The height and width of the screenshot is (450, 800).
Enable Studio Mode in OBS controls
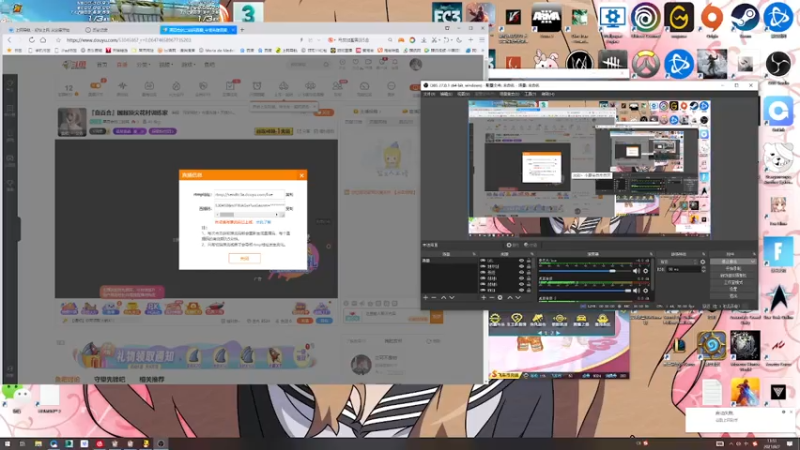(x=732, y=282)
